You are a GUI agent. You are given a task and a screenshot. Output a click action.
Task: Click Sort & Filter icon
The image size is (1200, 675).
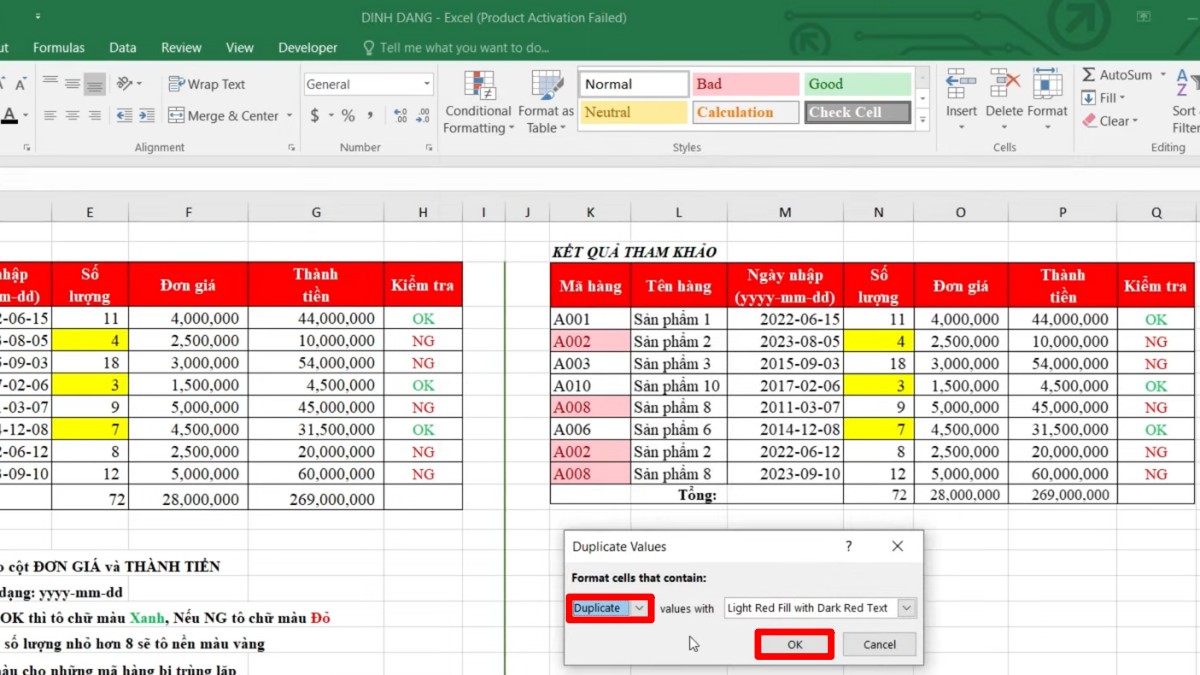(x=1186, y=82)
